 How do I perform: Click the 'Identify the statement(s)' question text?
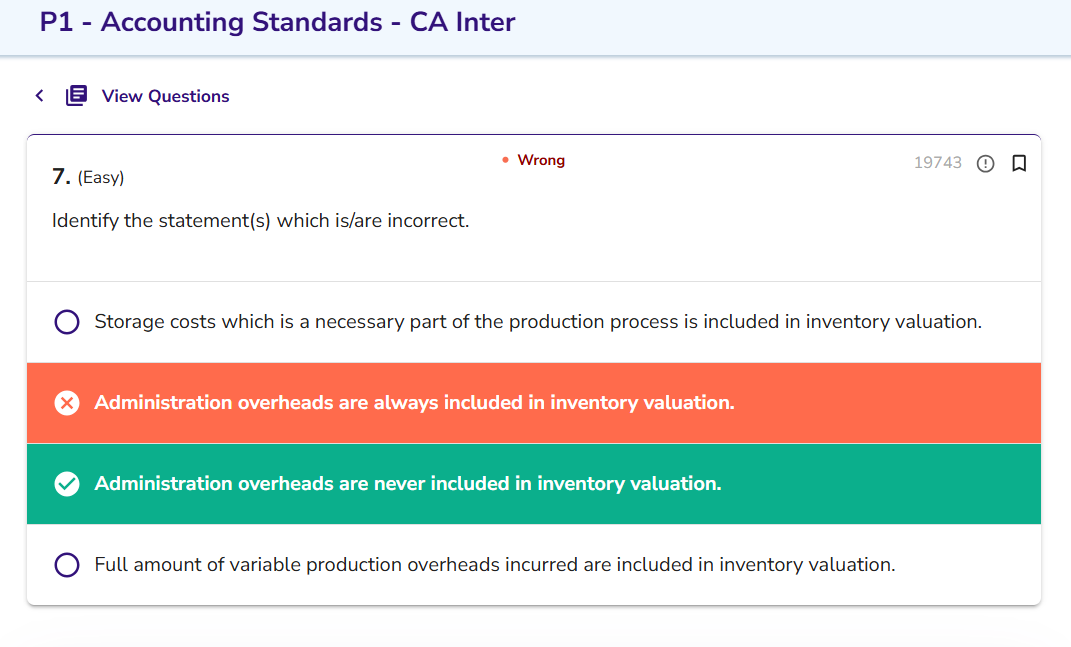(x=260, y=220)
